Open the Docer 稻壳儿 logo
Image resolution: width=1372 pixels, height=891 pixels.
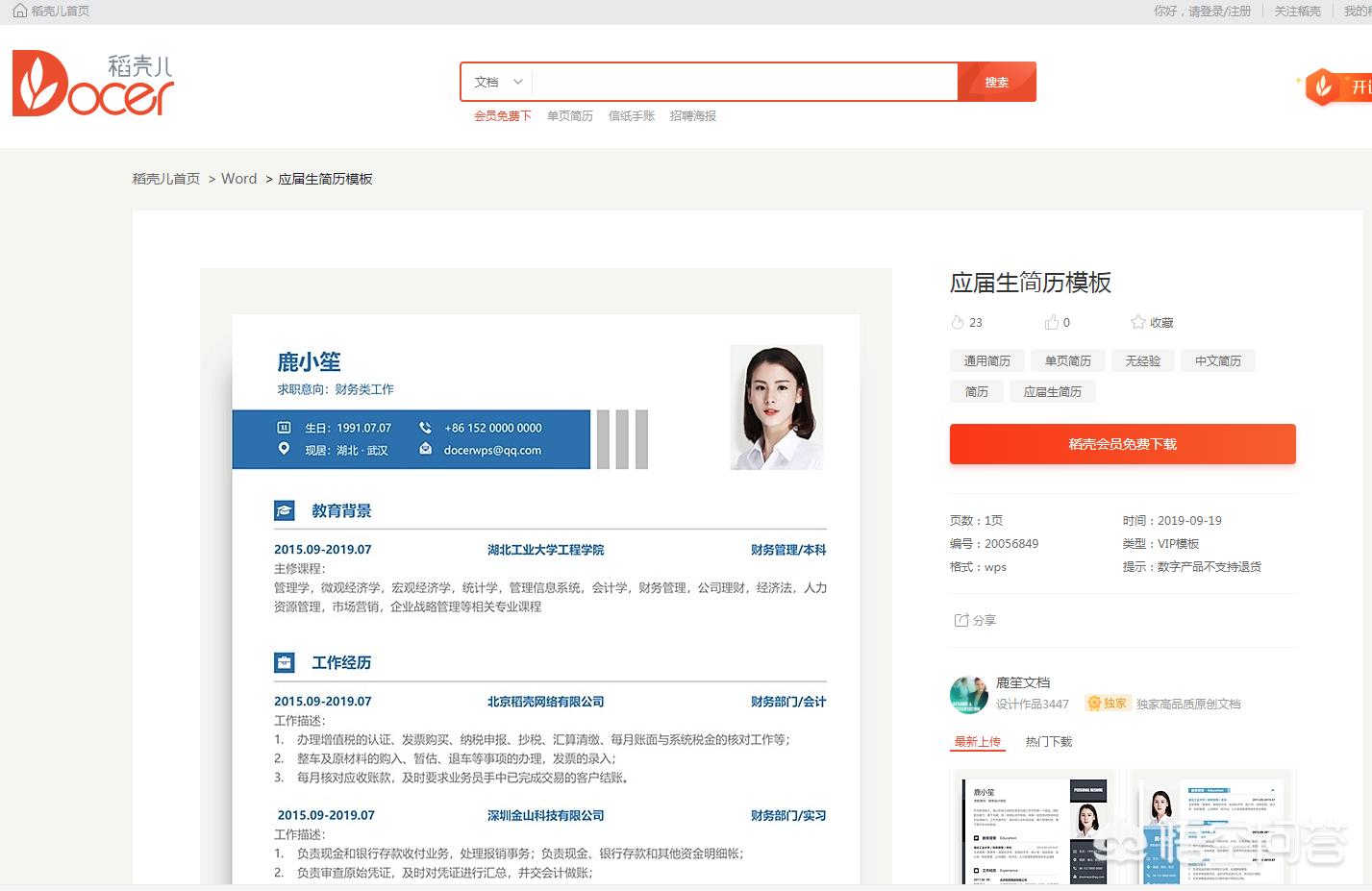[93, 85]
